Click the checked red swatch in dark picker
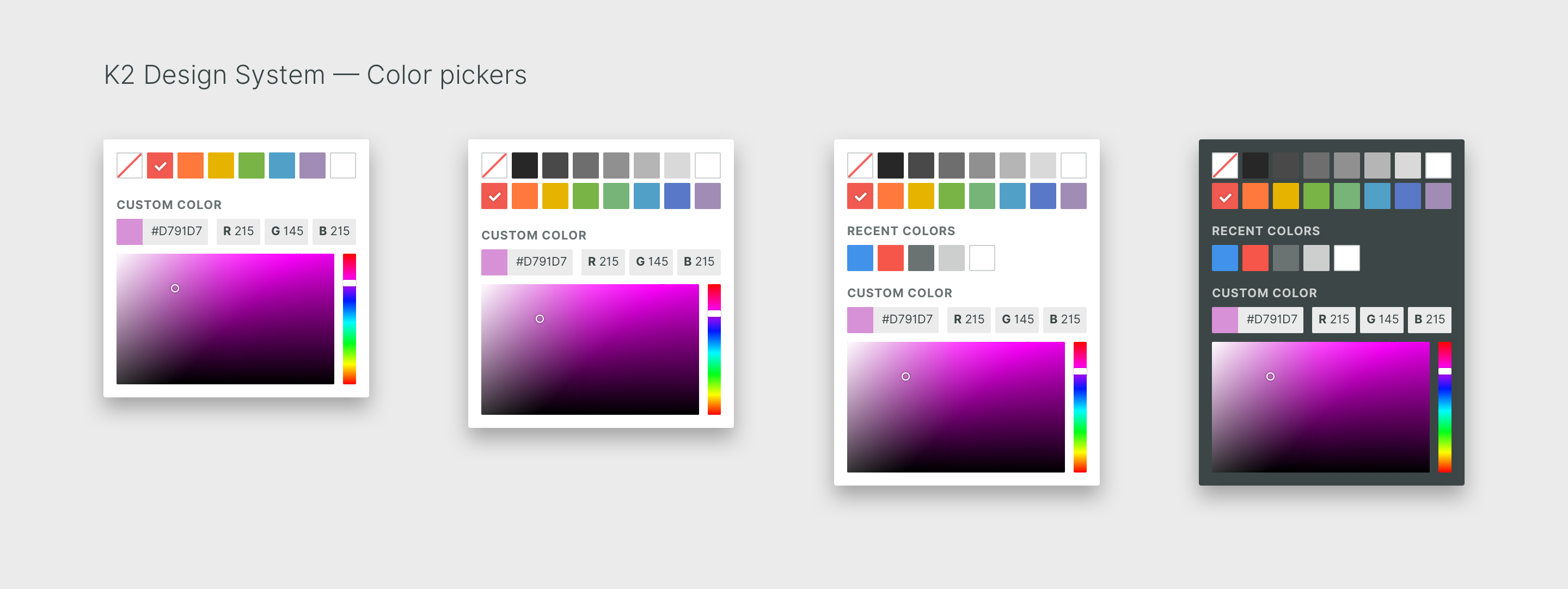 coord(1224,196)
